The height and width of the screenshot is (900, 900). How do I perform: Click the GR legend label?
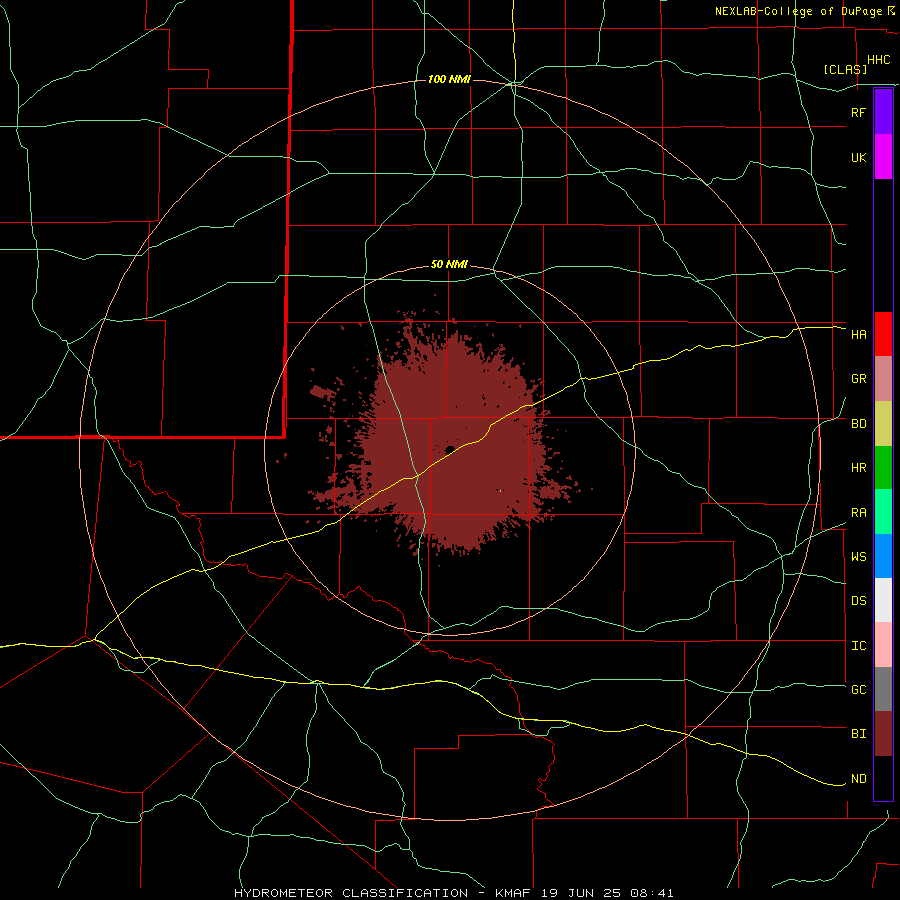[858, 379]
